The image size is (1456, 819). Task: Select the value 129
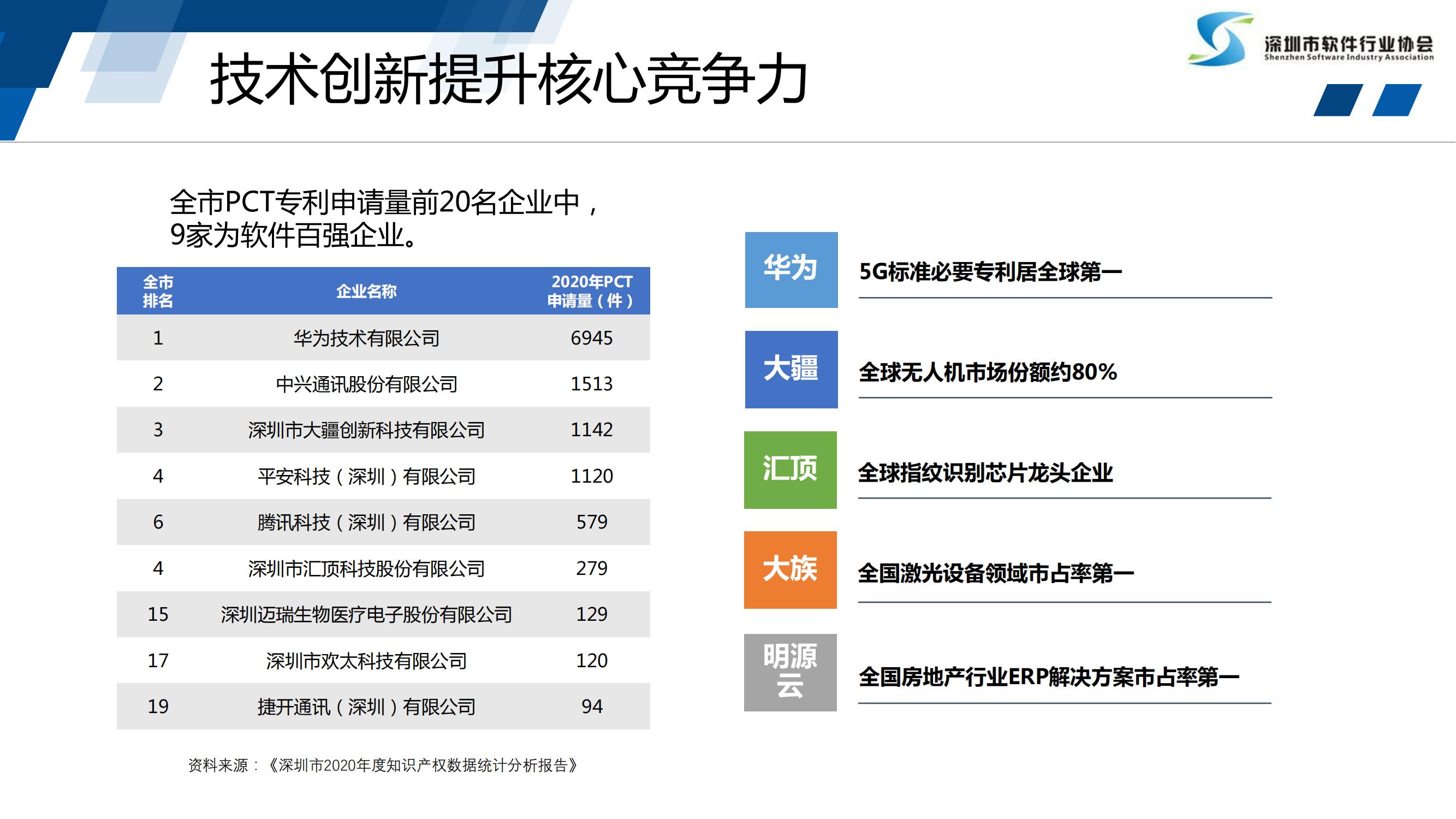coord(591,614)
